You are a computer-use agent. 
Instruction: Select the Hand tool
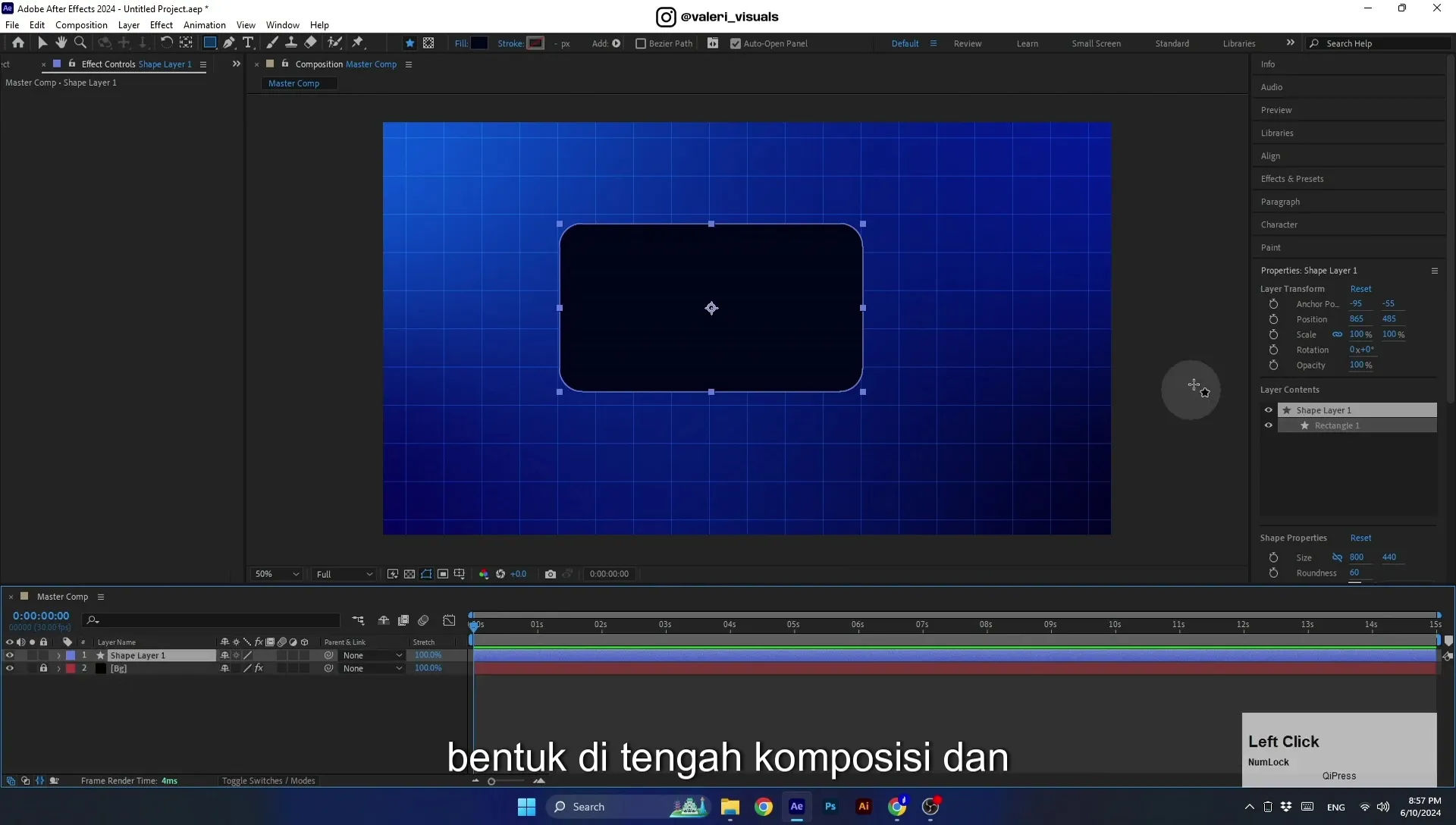61,43
